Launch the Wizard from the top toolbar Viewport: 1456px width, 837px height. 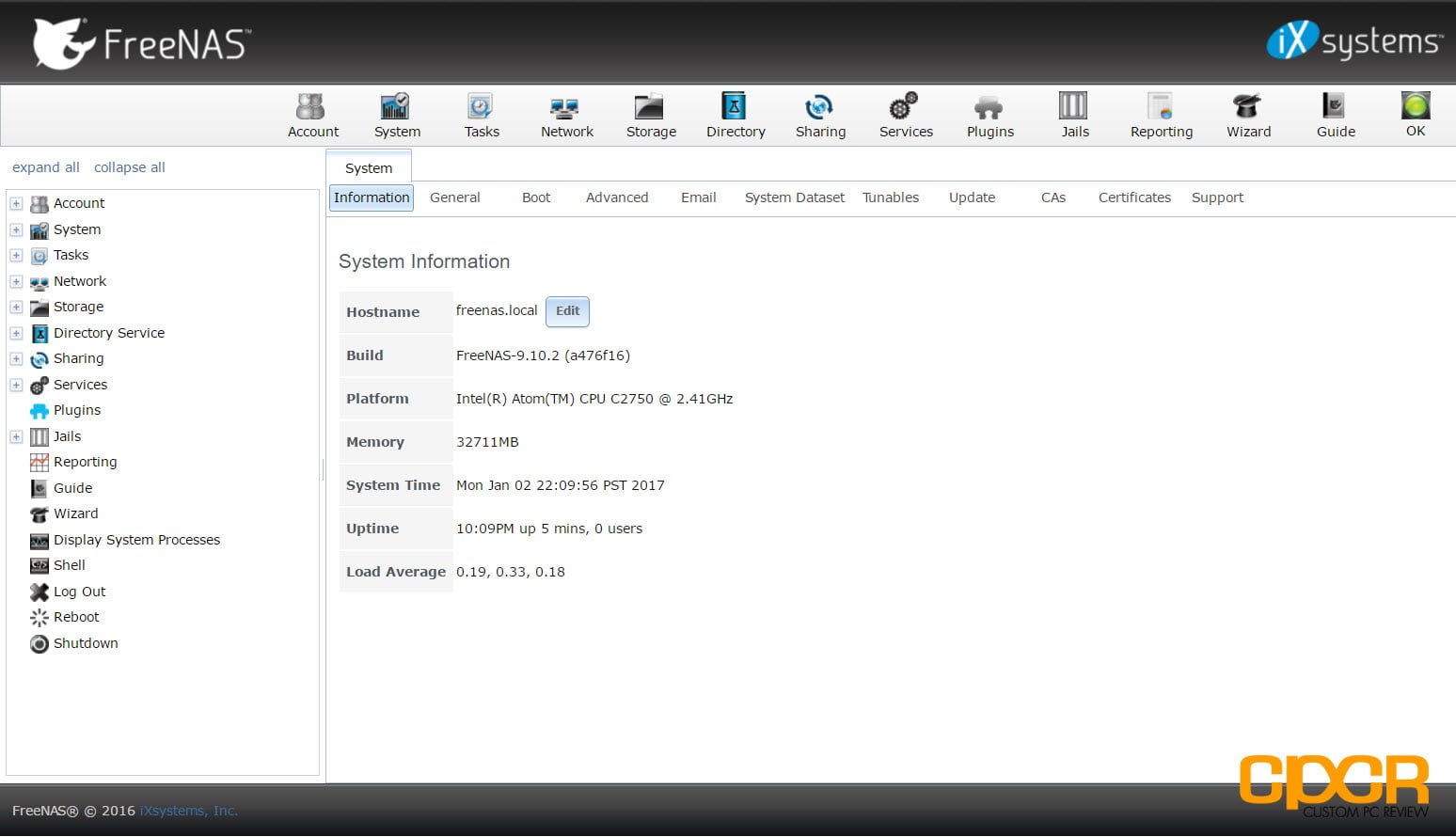(1248, 116)
